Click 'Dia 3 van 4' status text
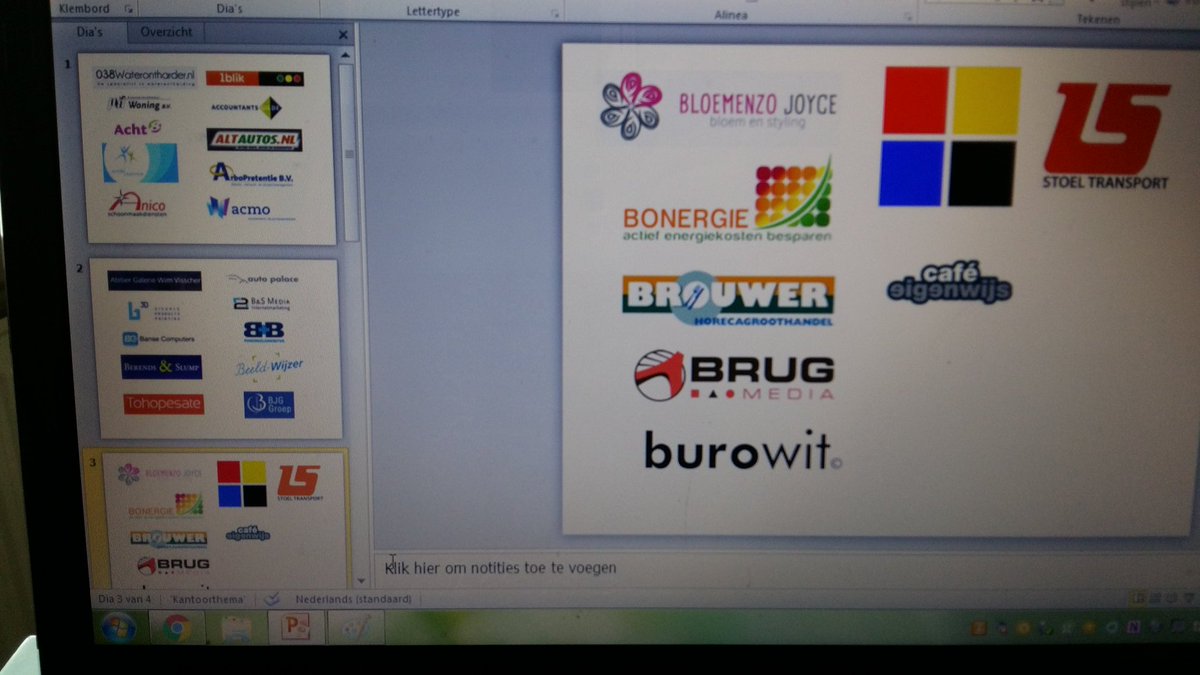The image size is (1200, 675). (x=125, y=599)
